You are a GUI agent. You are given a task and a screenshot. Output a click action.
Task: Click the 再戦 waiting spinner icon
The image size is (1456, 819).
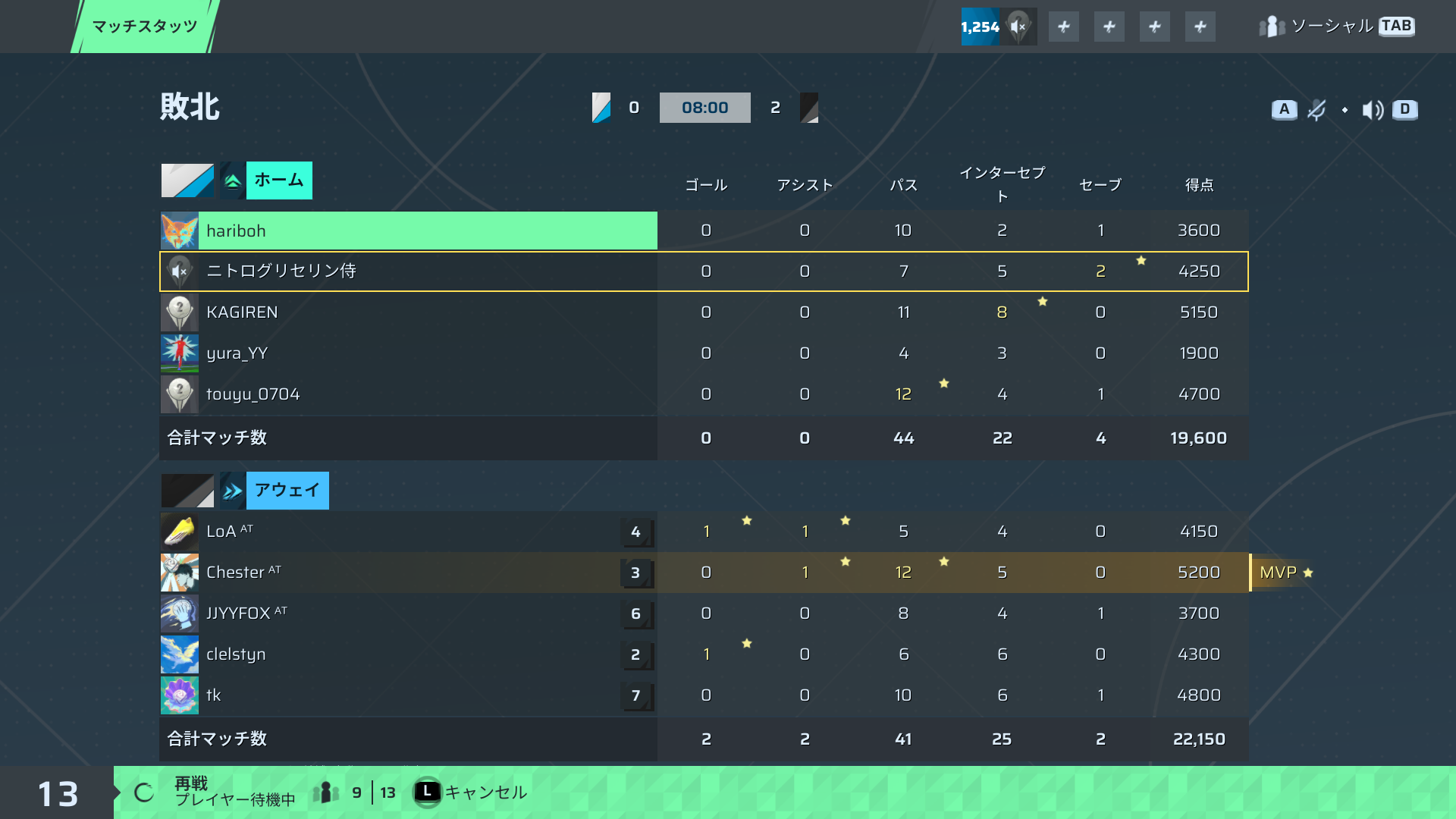click(x=144, y=792)
